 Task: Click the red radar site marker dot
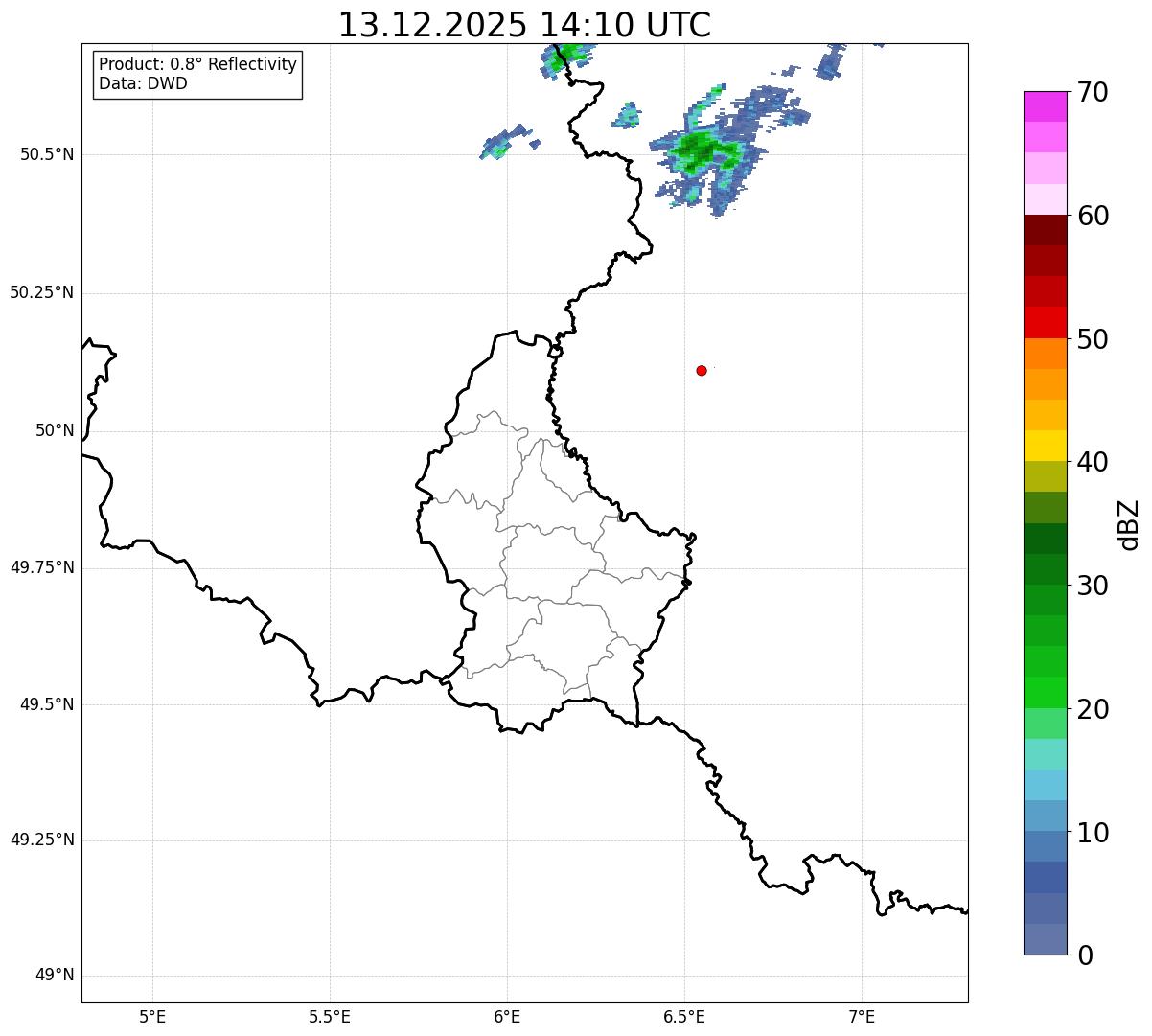pos(702,370)
